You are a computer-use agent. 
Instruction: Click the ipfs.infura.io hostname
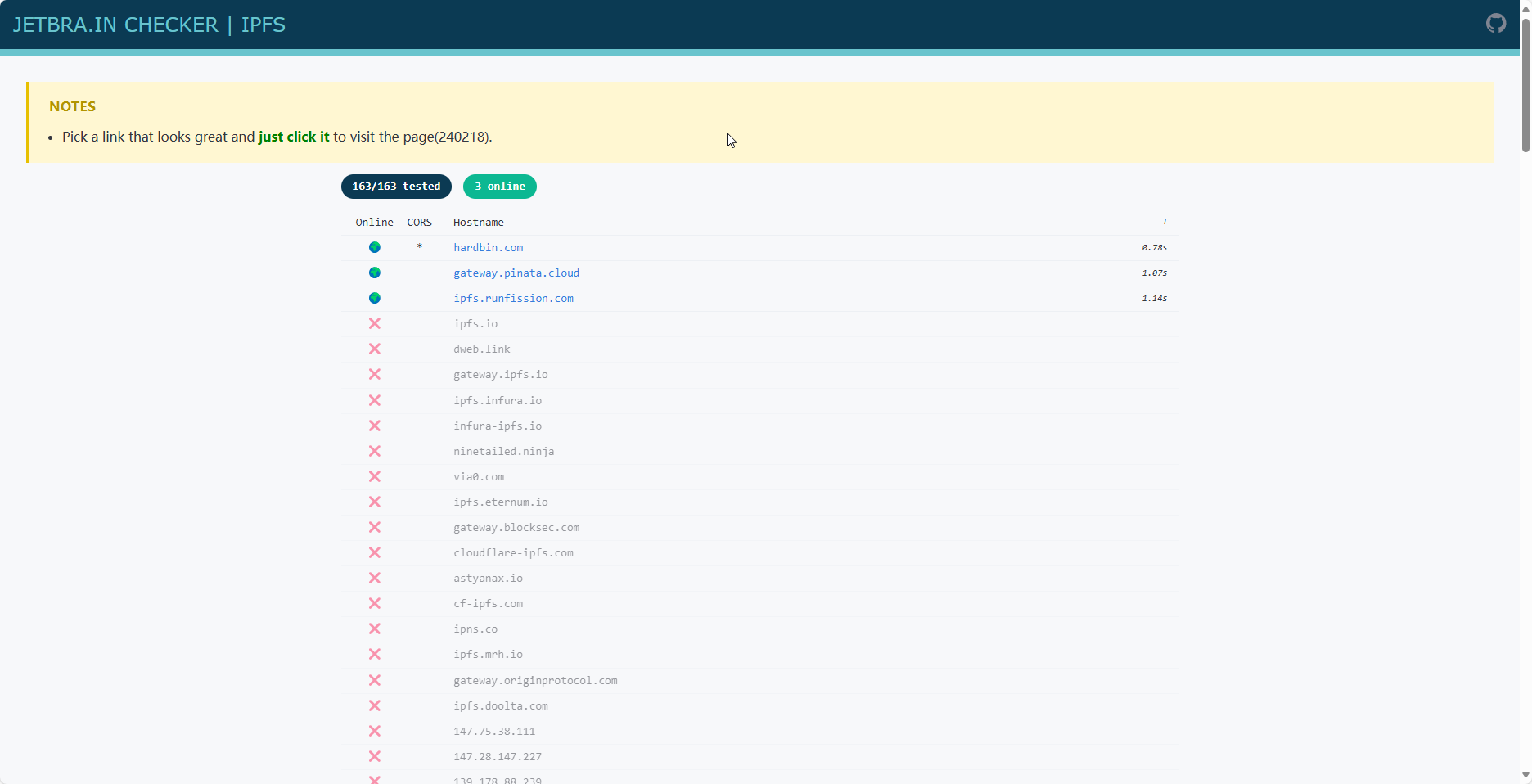498,400
